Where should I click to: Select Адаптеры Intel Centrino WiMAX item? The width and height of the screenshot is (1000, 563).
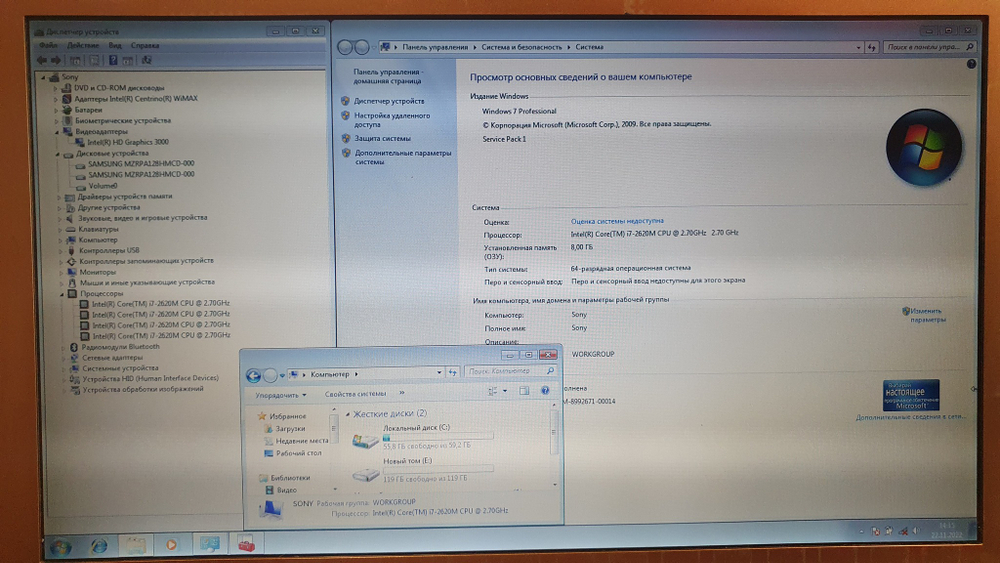coord(136,99)
